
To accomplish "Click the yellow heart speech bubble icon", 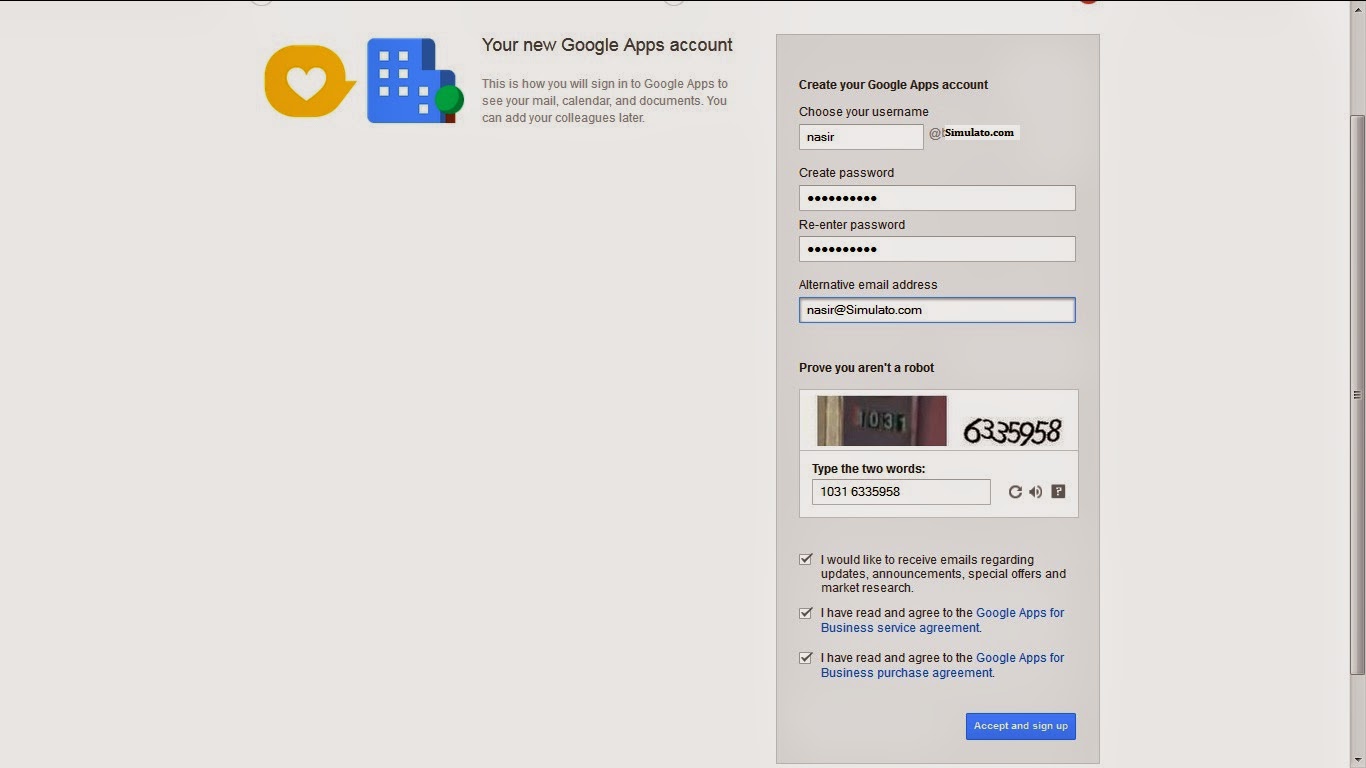I will [310, 81].
